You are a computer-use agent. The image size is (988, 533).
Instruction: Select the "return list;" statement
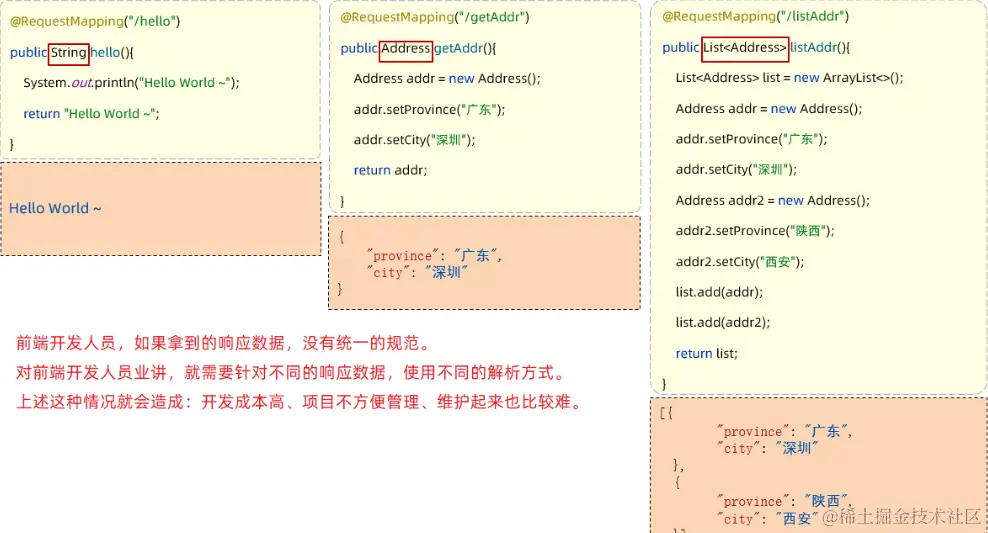[706, 353]
